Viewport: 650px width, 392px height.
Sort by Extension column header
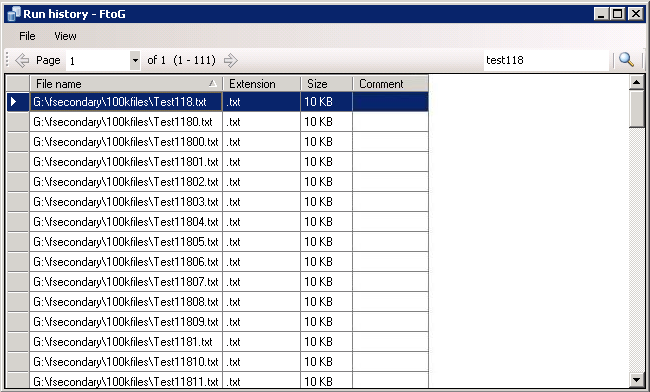click(262, 84)
